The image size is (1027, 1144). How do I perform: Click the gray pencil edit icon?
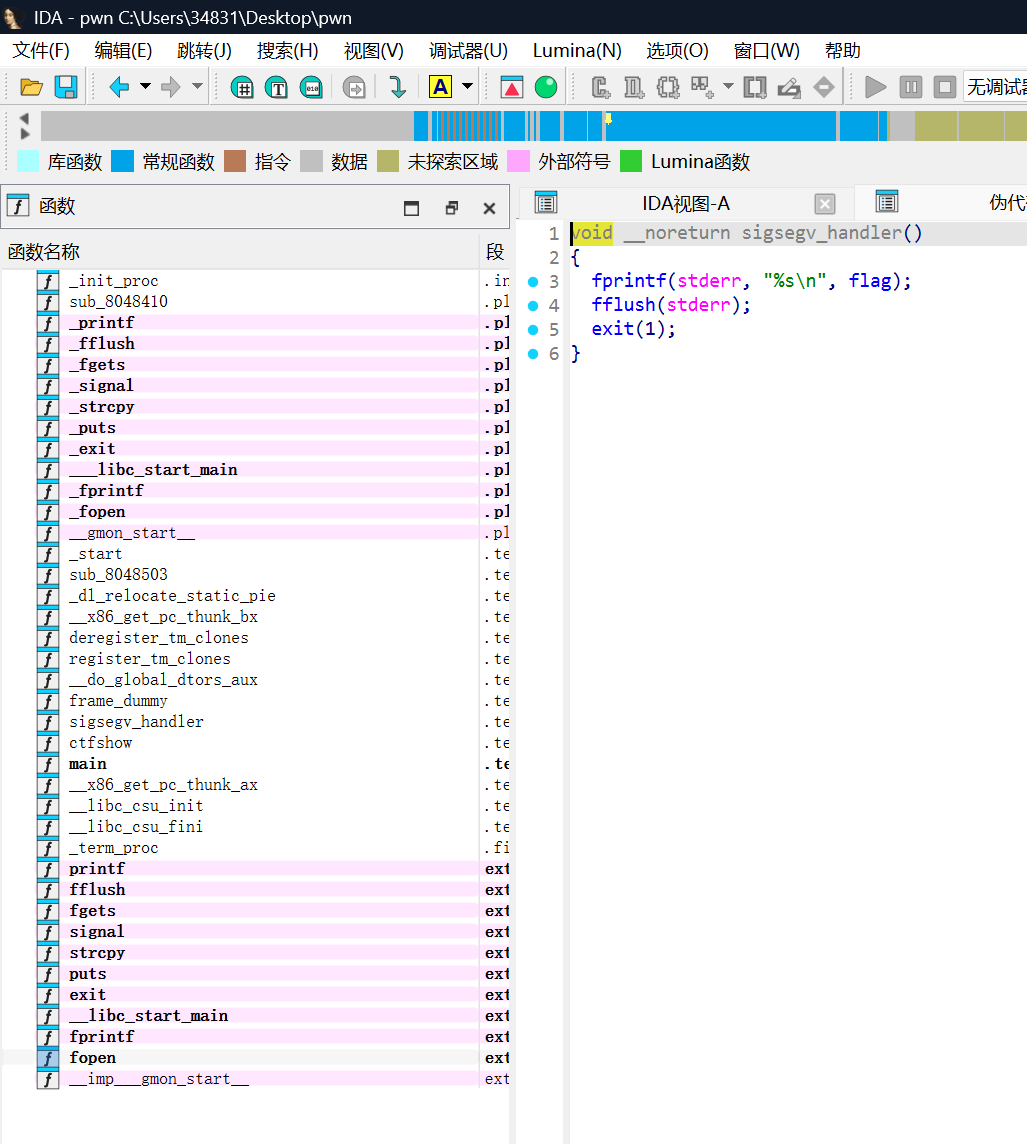click(789, 88)
